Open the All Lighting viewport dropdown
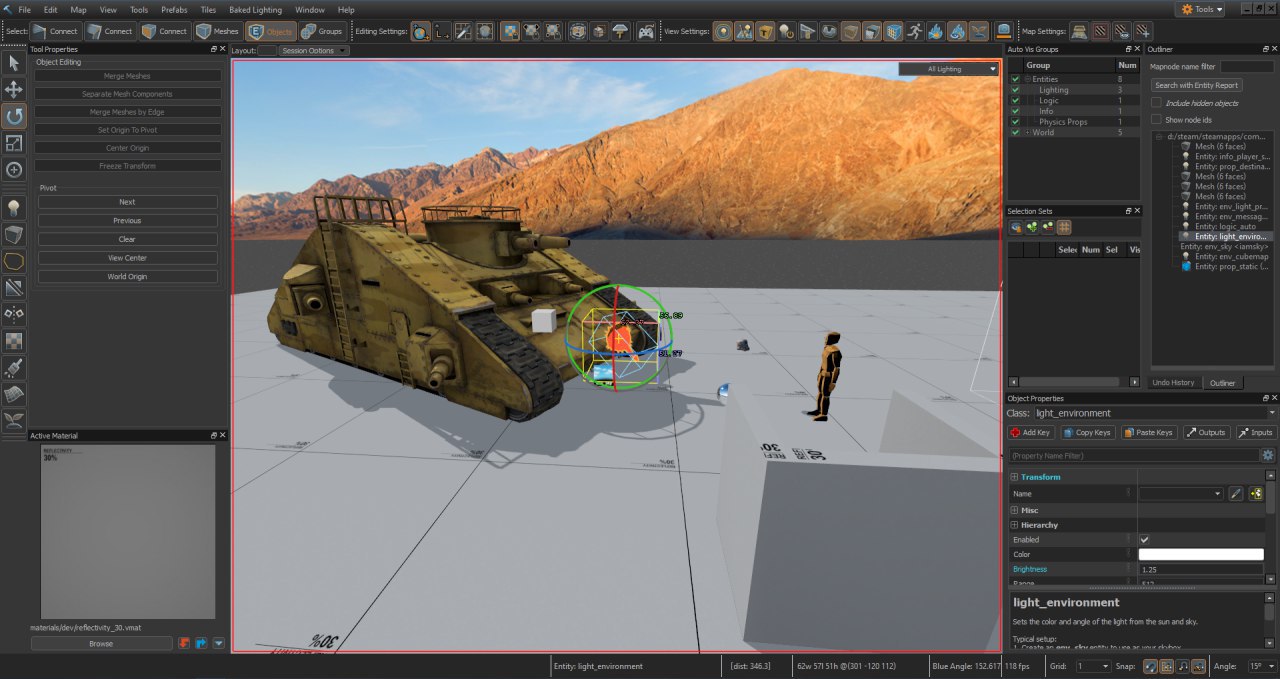 coord(948,69)
